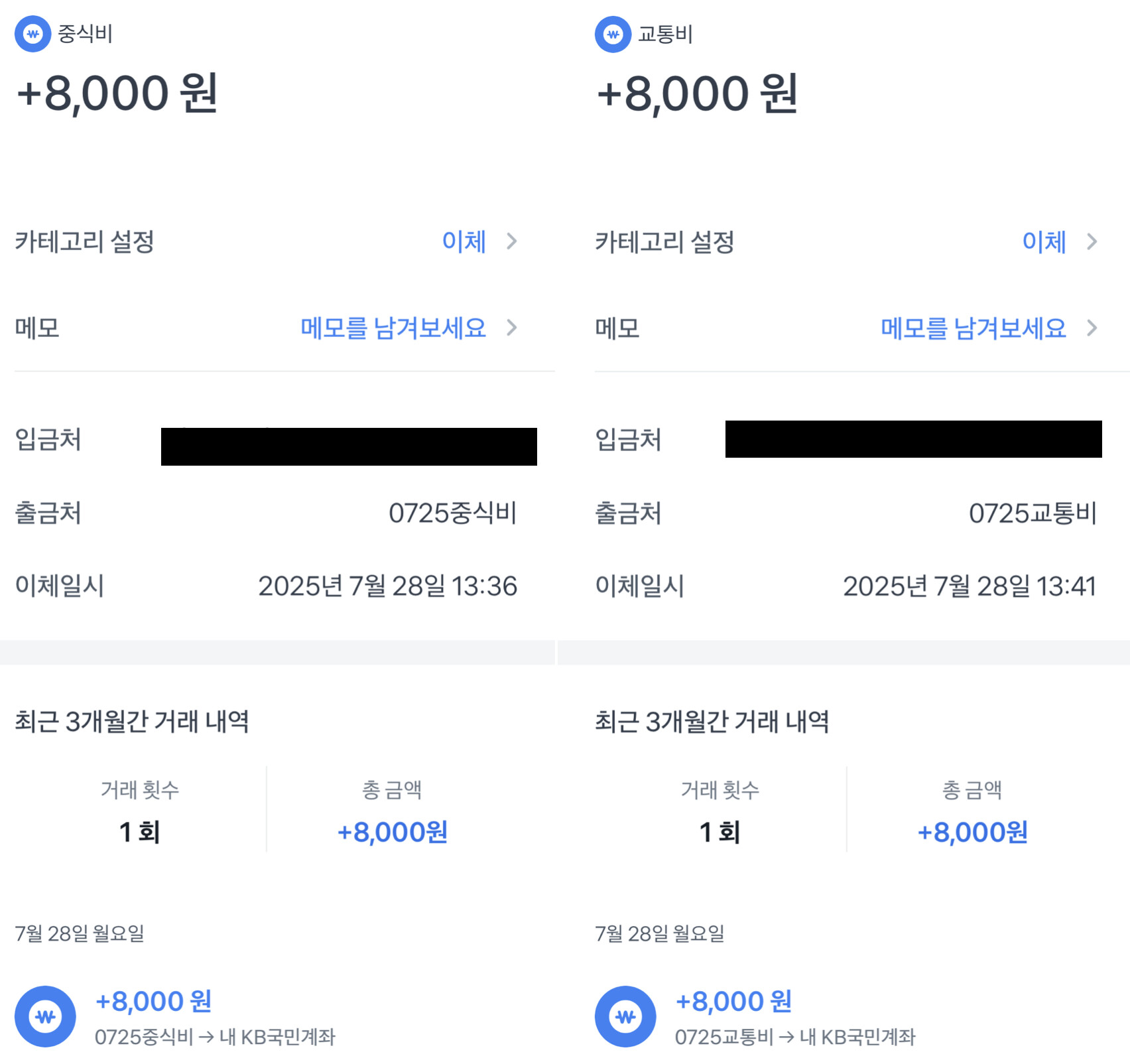Tap total amount +8,000원 in 교통비 summary
Image resolution: width=1130 pixels, height=1064 pixels.
972,832
